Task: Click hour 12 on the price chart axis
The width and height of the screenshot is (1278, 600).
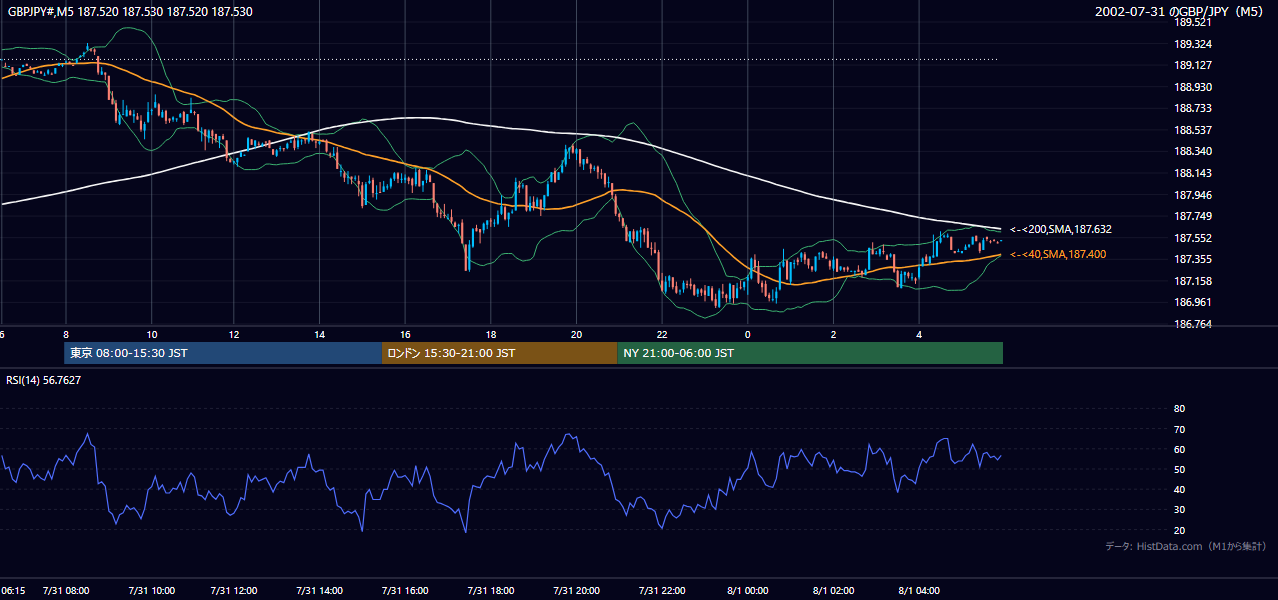Action: pos(236,334)
